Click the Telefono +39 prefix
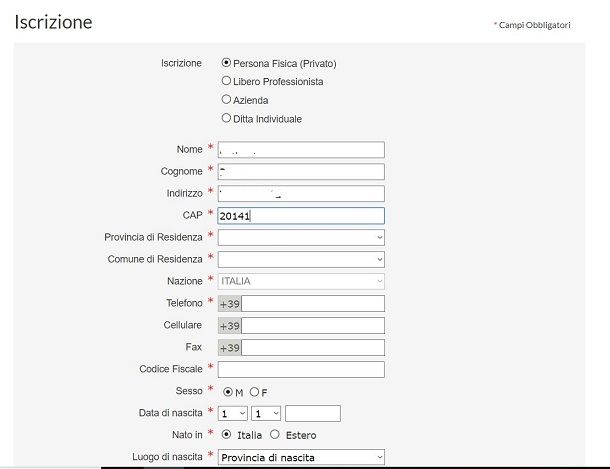 [230, 303]
